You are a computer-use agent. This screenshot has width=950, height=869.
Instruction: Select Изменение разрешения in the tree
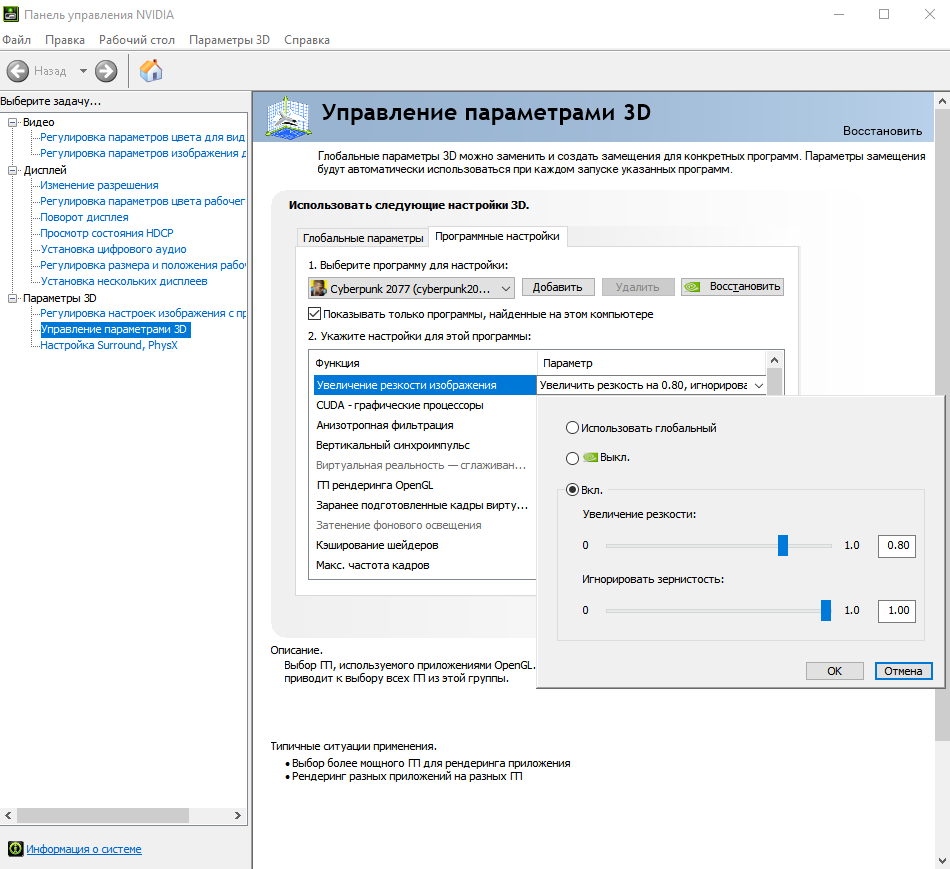pos(99,185)
